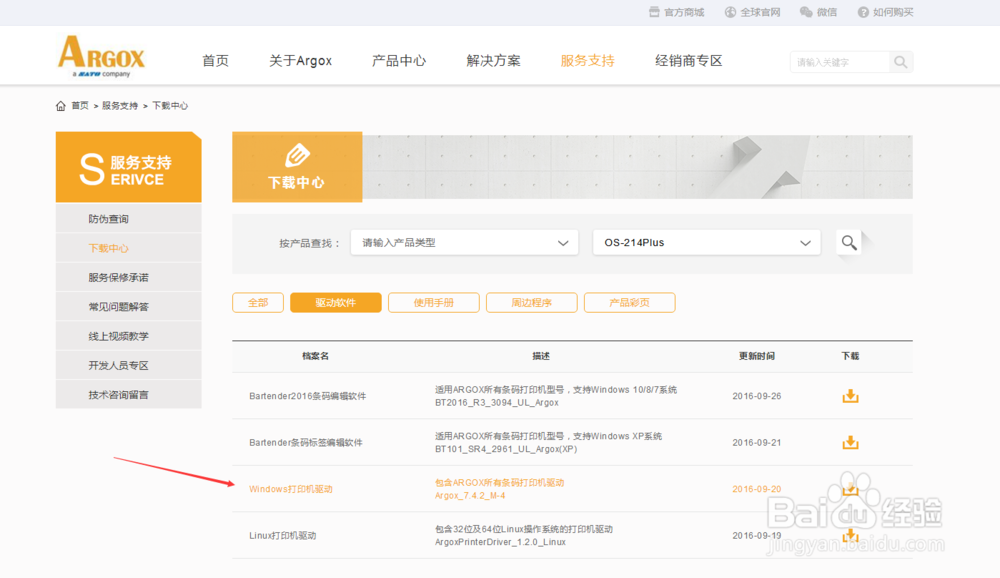The width and height of the screenshot is (1000, 578).
Task: Download Bartender2016 barcode software
Action: (x=850, y=396)
